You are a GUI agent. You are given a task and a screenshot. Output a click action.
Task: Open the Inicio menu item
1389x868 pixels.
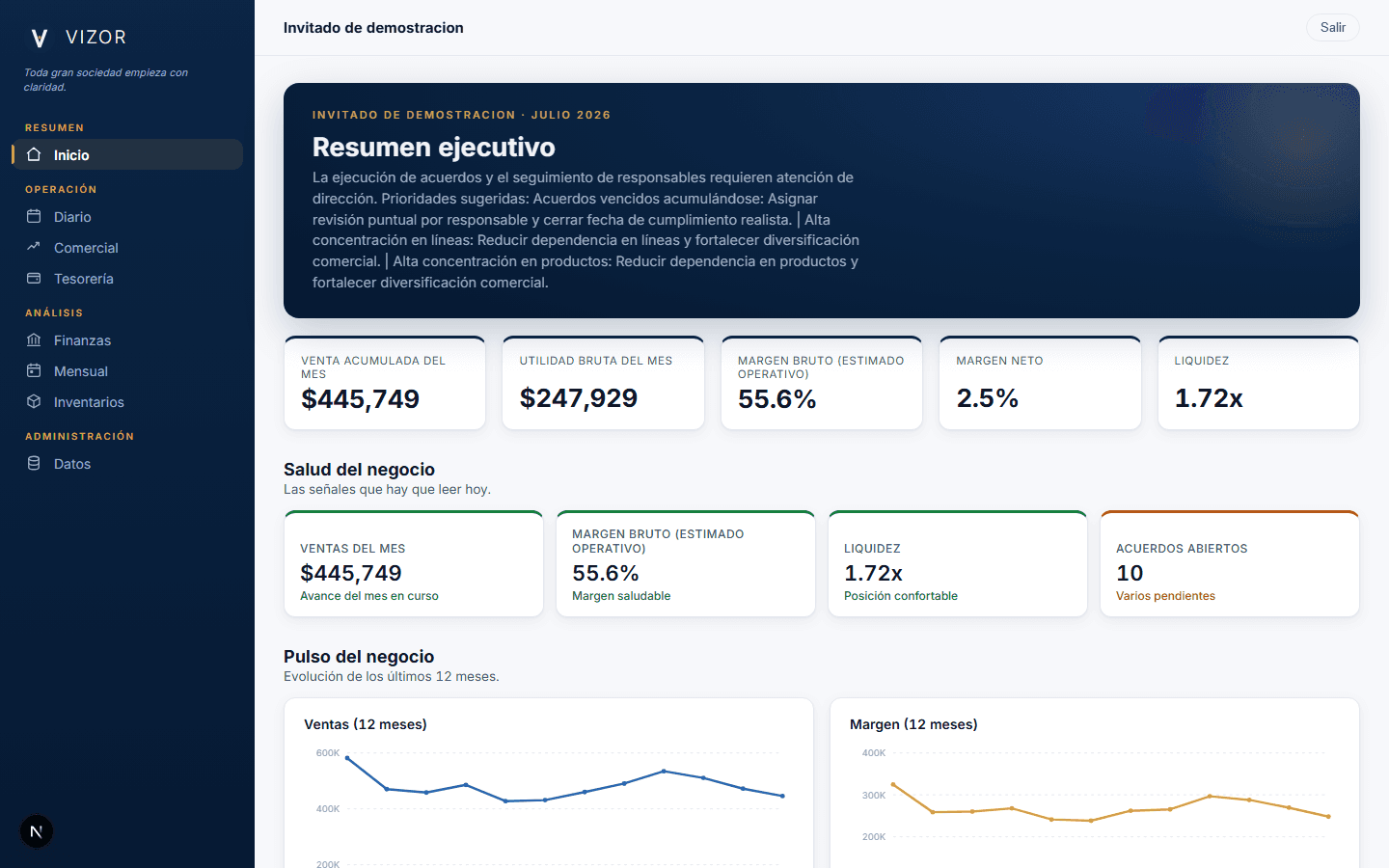(x=127, y=154)
